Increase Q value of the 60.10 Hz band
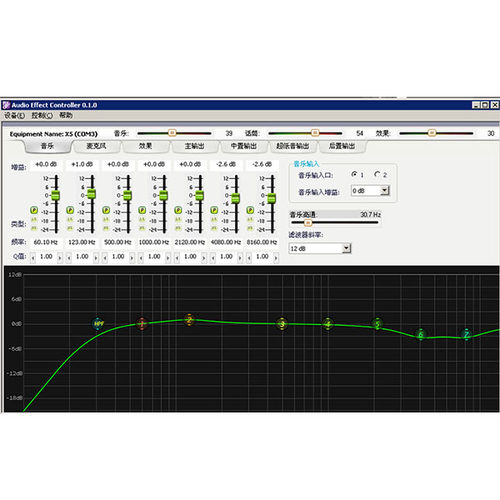This screenshot has height=500, width=500. (x=60, y=258)
